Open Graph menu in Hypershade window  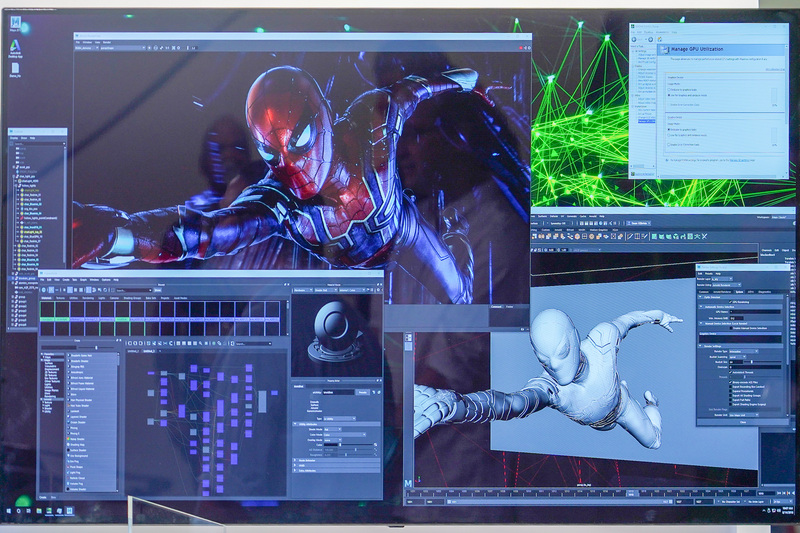tap(83, 280)
